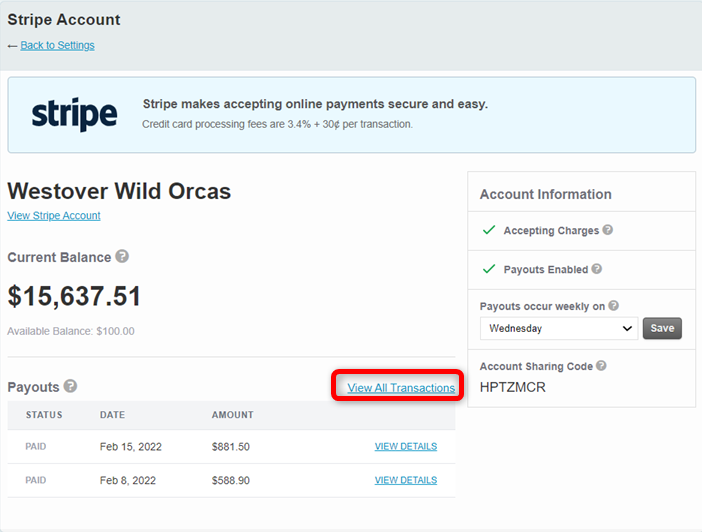Select account sharing code HPTZMCR
Viewport: 702px width, 532px height.
coord(513,387)
